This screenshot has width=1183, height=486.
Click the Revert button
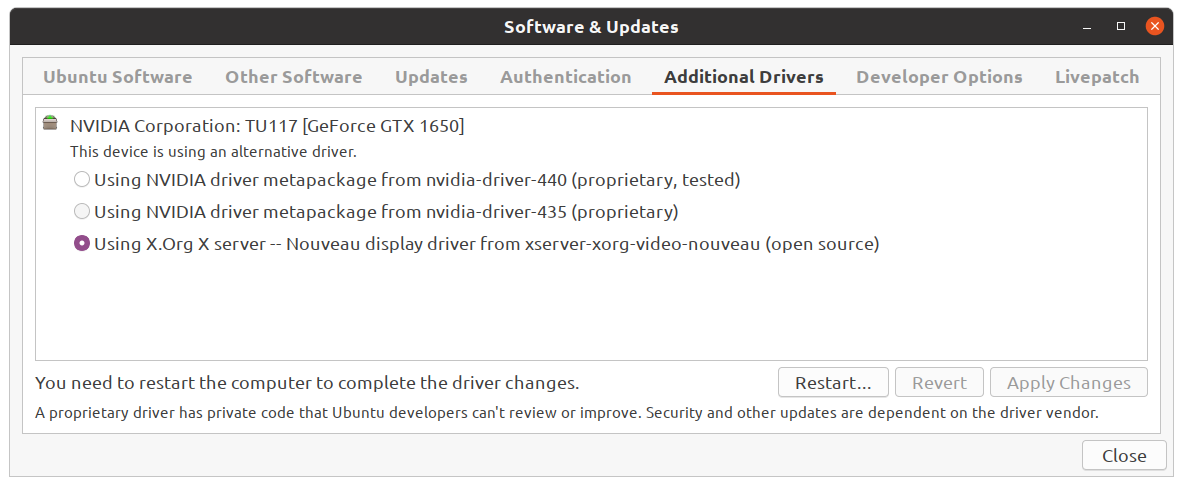[x=939, y=383]
